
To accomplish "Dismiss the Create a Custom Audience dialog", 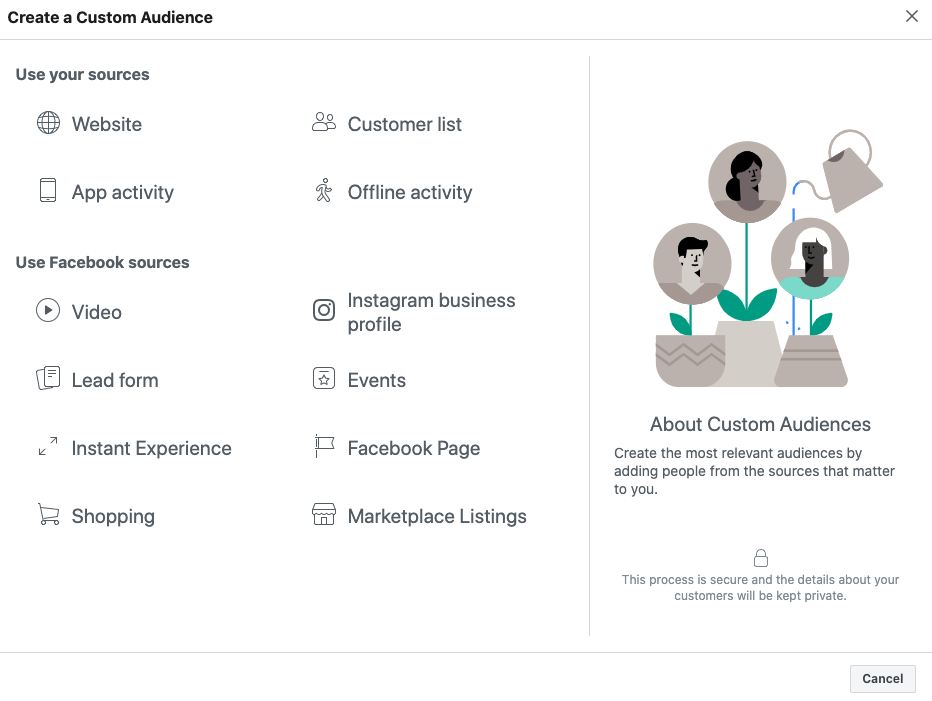I will click(911, 16).
